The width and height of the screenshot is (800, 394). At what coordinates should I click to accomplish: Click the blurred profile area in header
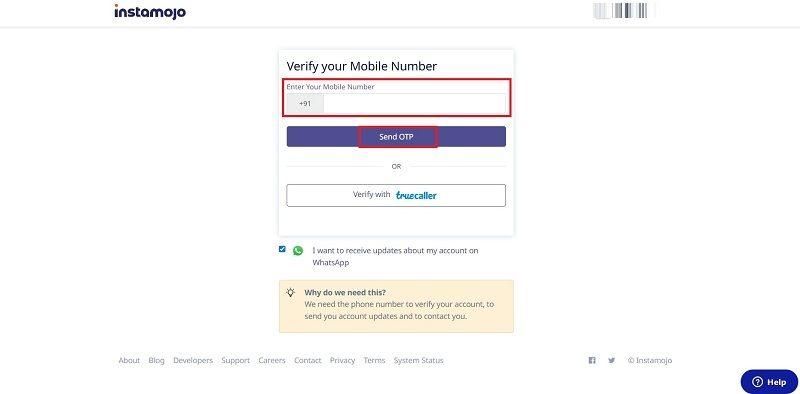[623, 11]
